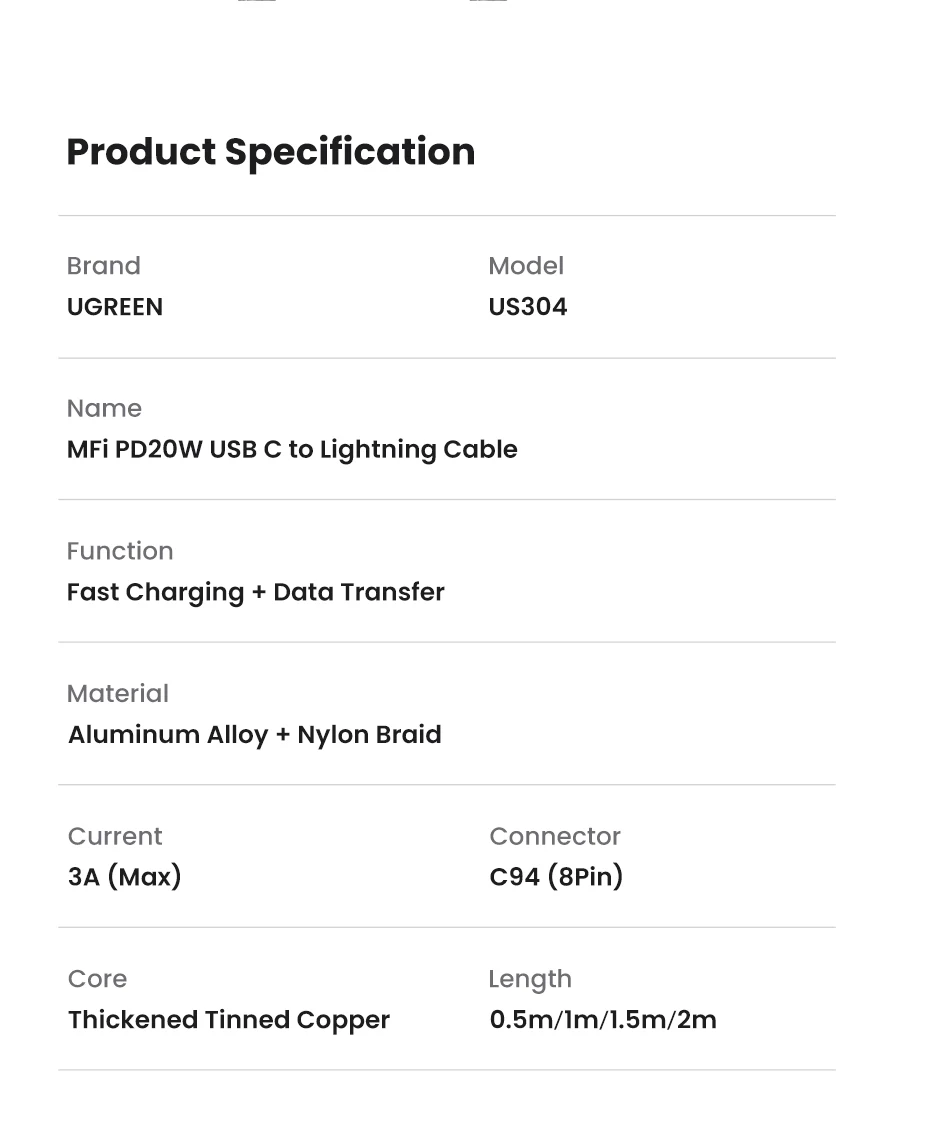Viewport: 930px width, 1145px height.
Task: Click the Product Specification heading
Action: pos(270,152)
